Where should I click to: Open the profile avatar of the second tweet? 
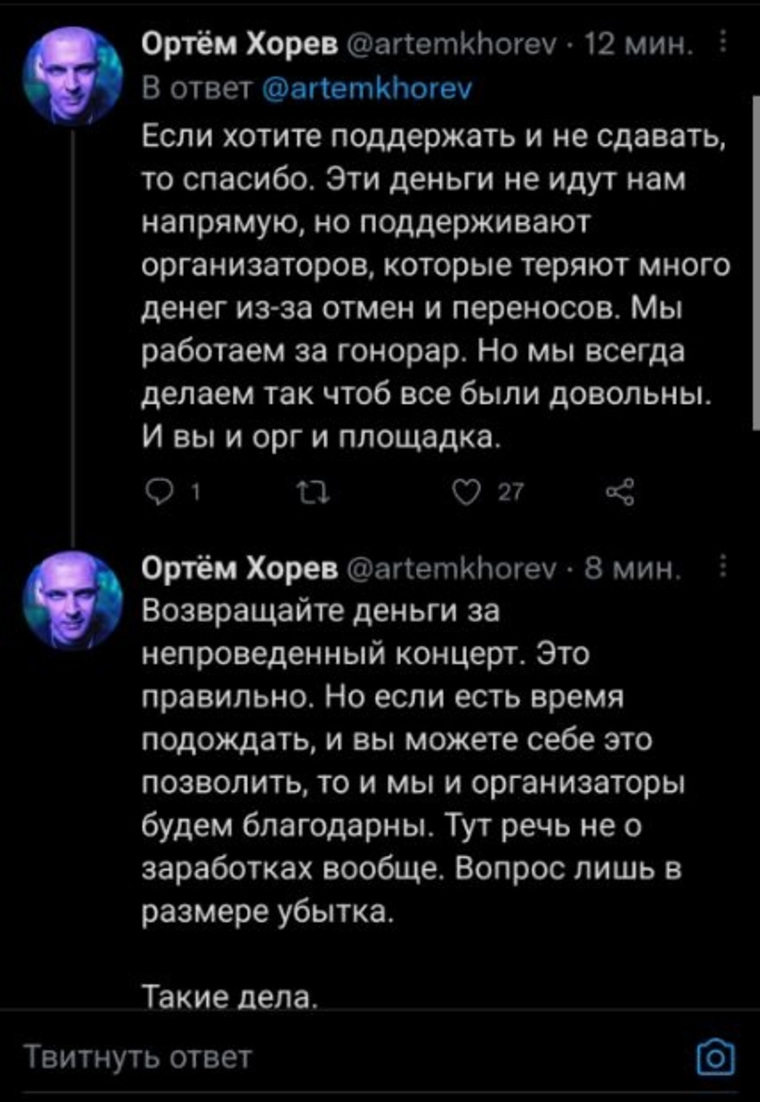pyautogui.click(x=73, y=599)
